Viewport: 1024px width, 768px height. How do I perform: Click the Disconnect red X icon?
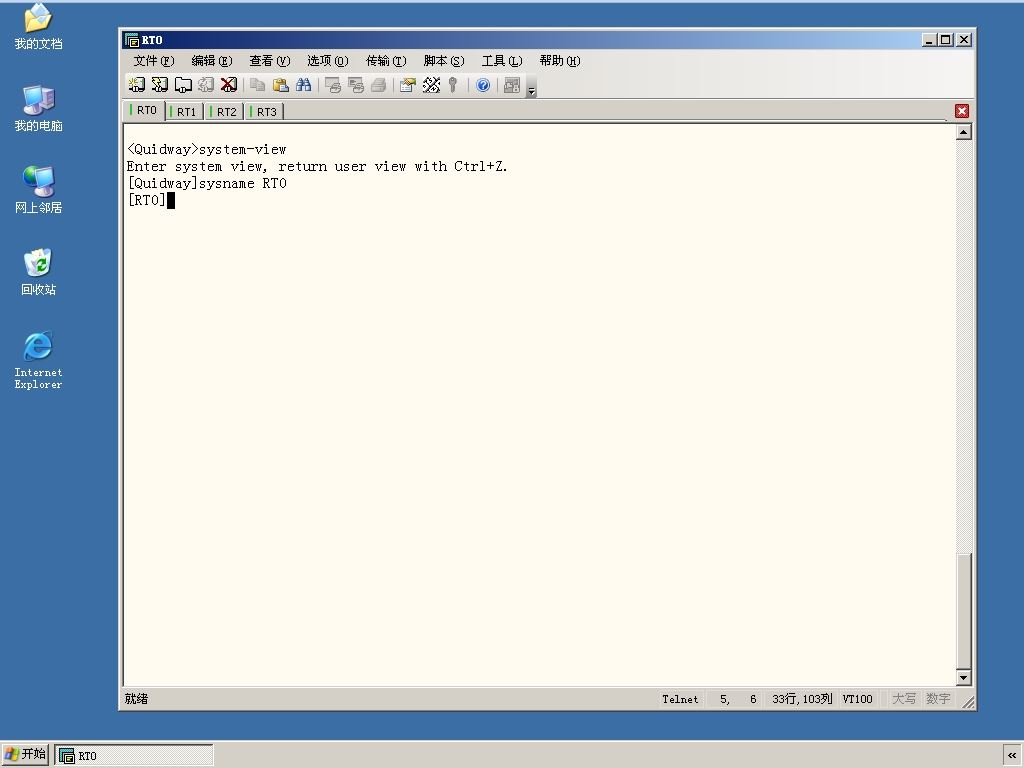[229, 85]
